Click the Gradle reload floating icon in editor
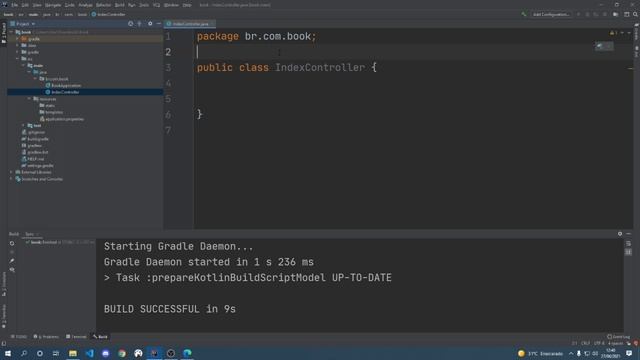 [599, 46]
